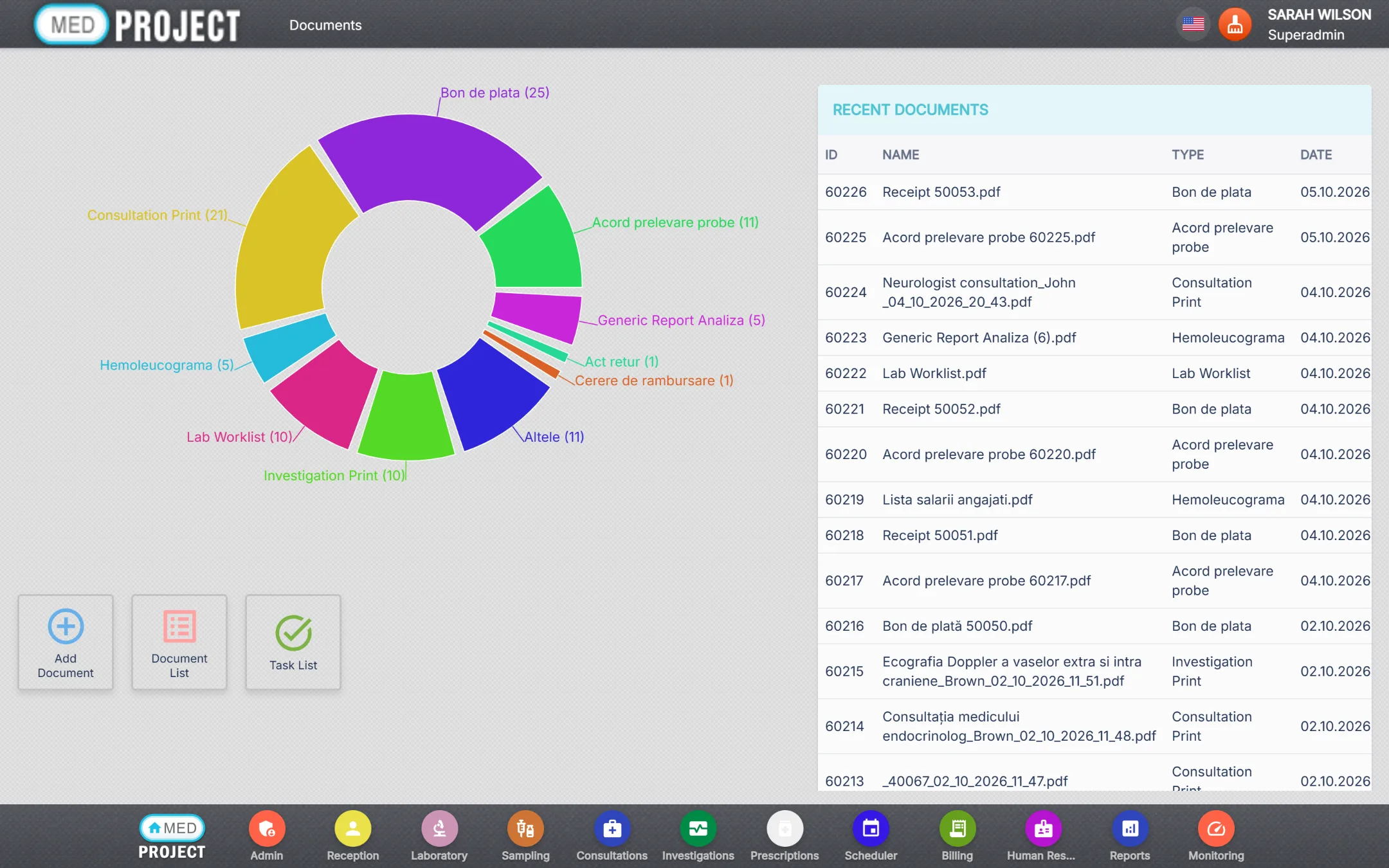The width and height of the screenshot is (1389, 868).
Task: Click the 'Investigation Print (10)' label
Action: pyautogui.click(x=334, y=475)
